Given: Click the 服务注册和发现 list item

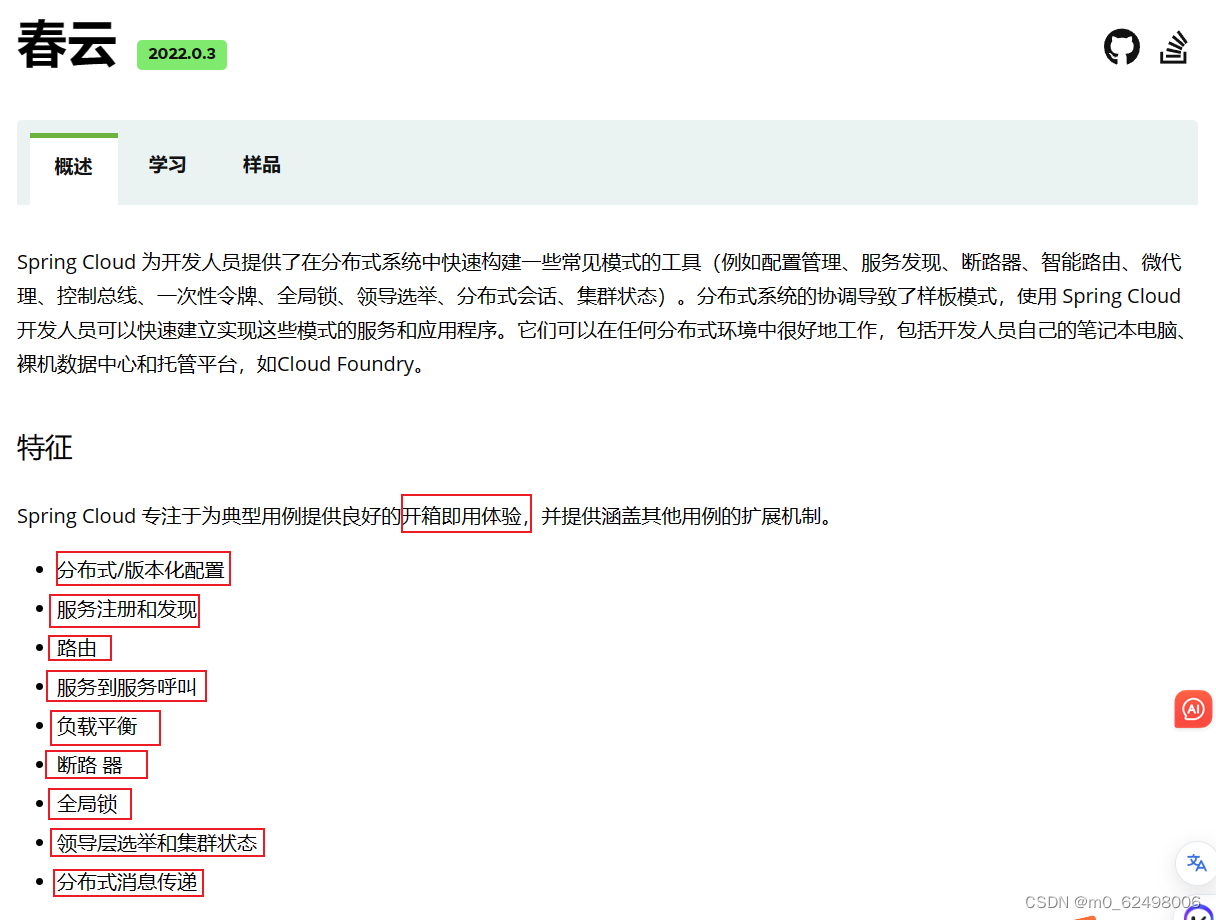Looking at the screenshot, I should point(127,609).
